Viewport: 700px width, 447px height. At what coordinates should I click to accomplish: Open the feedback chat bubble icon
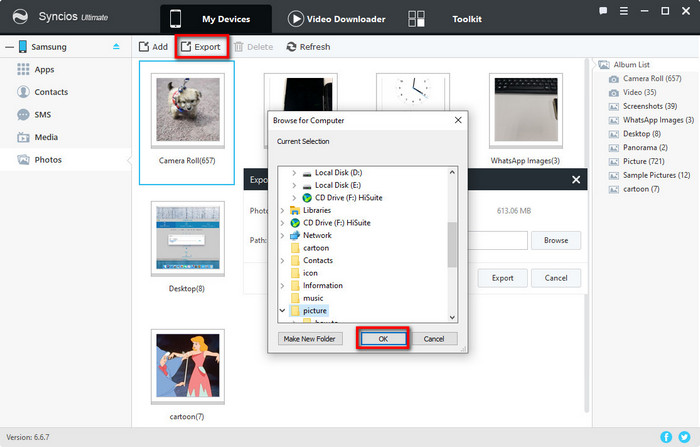(603, 11)
